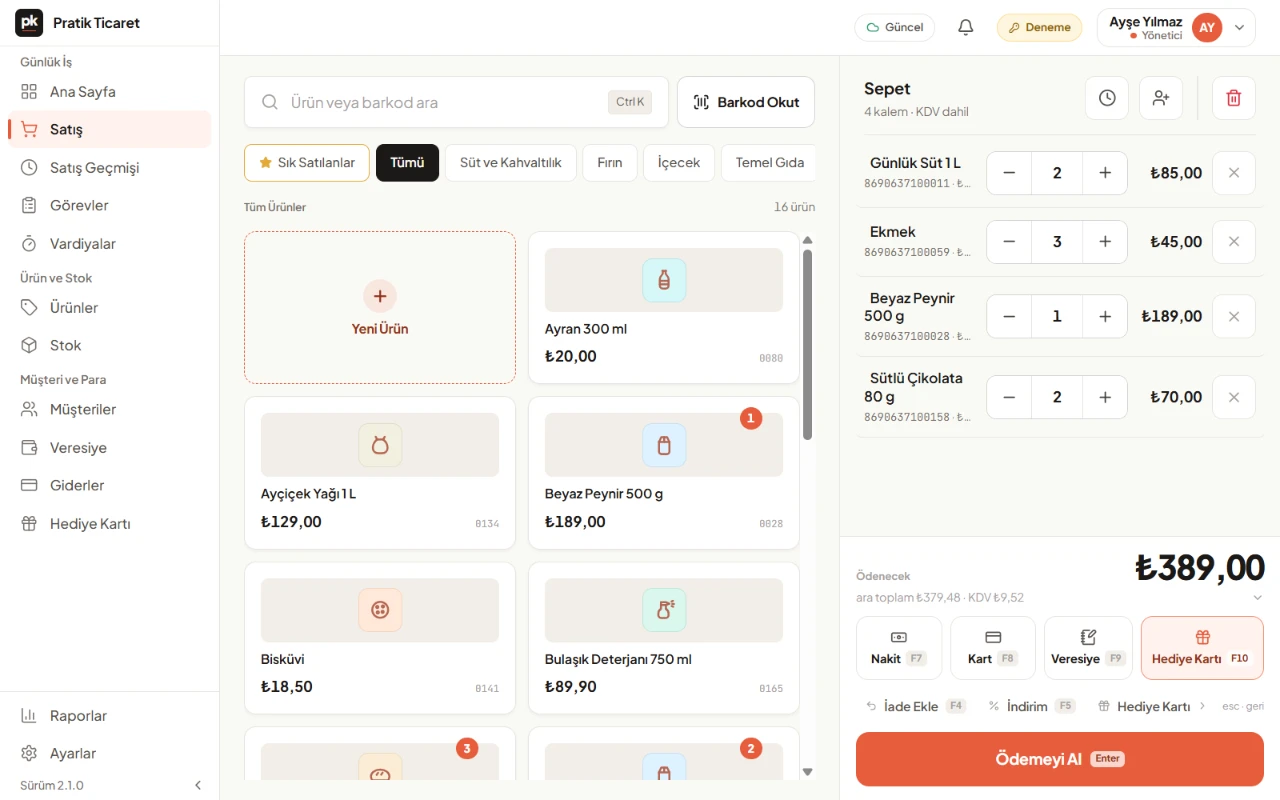
Task: Click the product list scrollbar
Action: (x=807, y=343)
